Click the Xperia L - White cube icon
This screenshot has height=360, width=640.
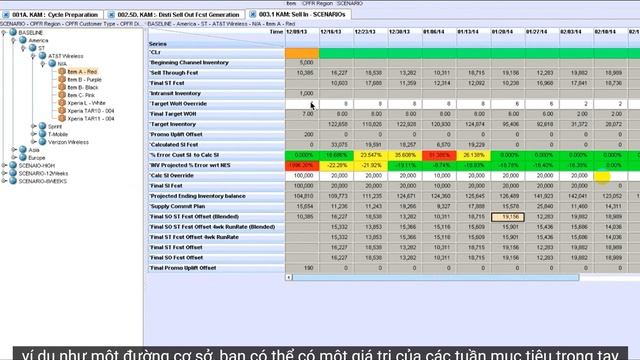click(x=62, y=102)
